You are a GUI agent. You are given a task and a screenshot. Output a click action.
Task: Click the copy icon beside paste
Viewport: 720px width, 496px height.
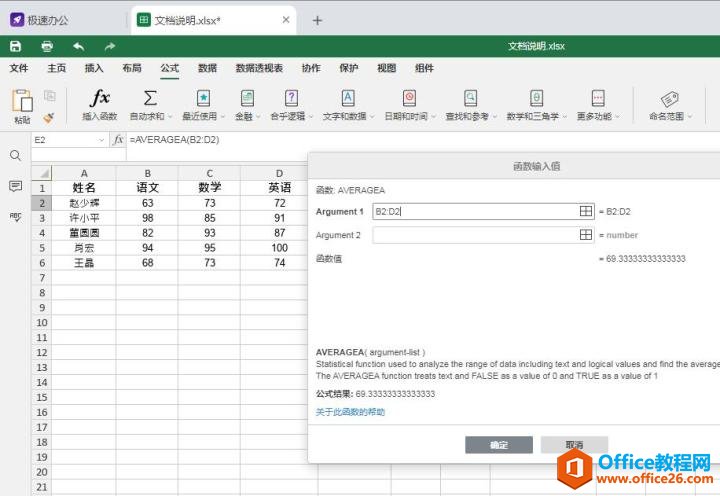tap(50, 96)
